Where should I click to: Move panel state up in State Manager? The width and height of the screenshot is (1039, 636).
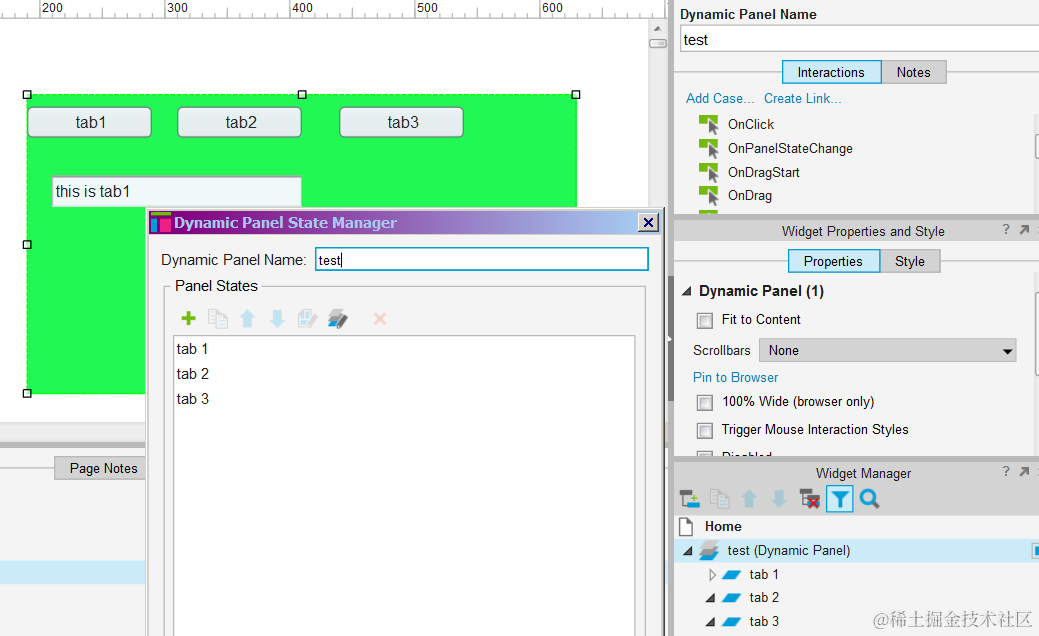click(247, 319)
